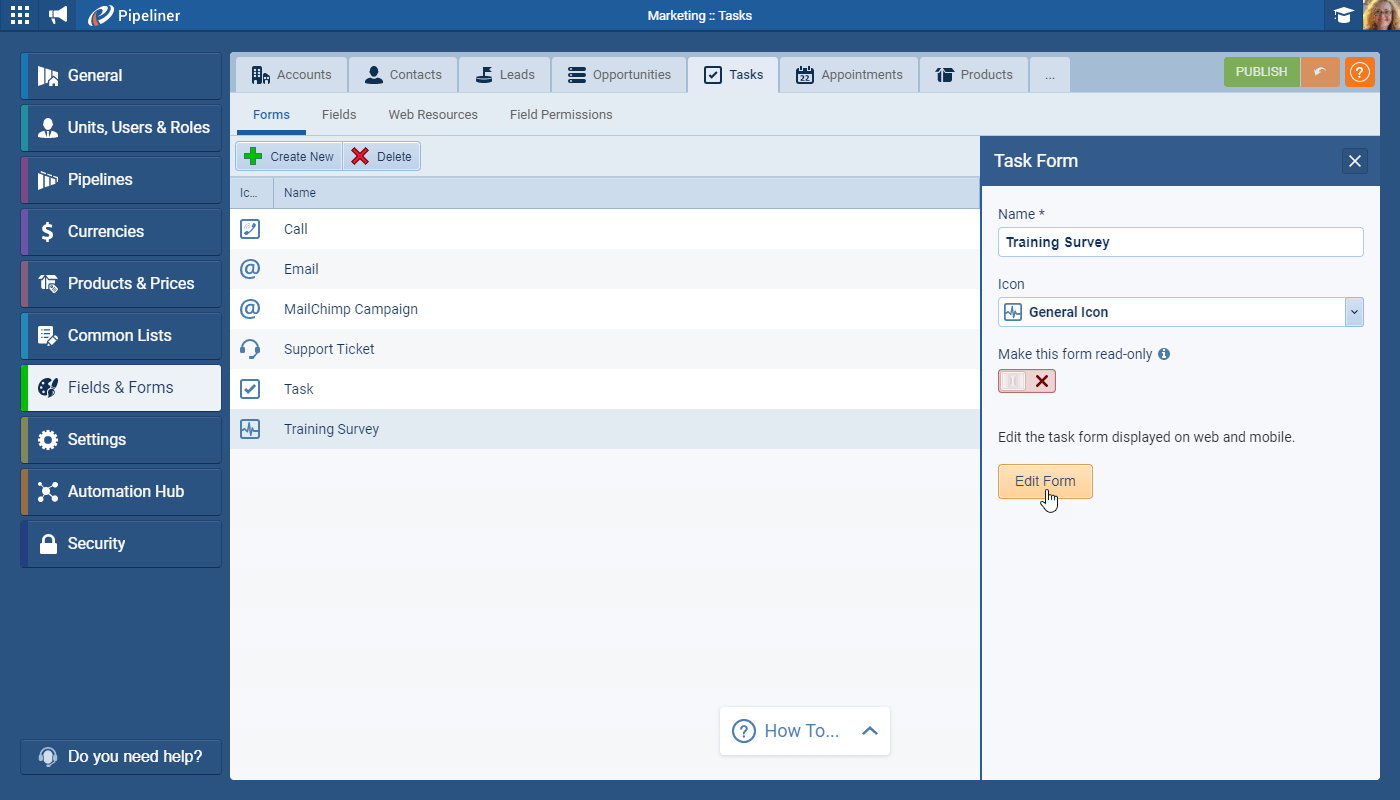Open the Field Permissions subtab
Viewport: 1400px width, 800px height.
click(x=560, y=115)
